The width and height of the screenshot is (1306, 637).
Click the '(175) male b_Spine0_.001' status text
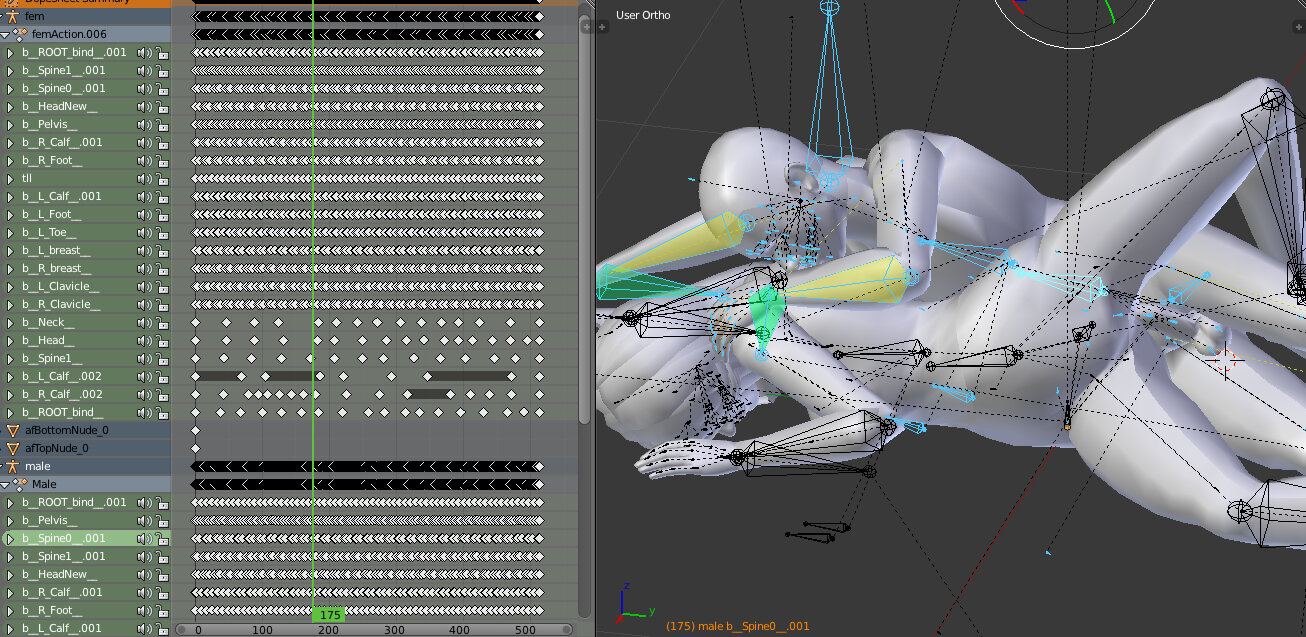(x=737, y=626)
